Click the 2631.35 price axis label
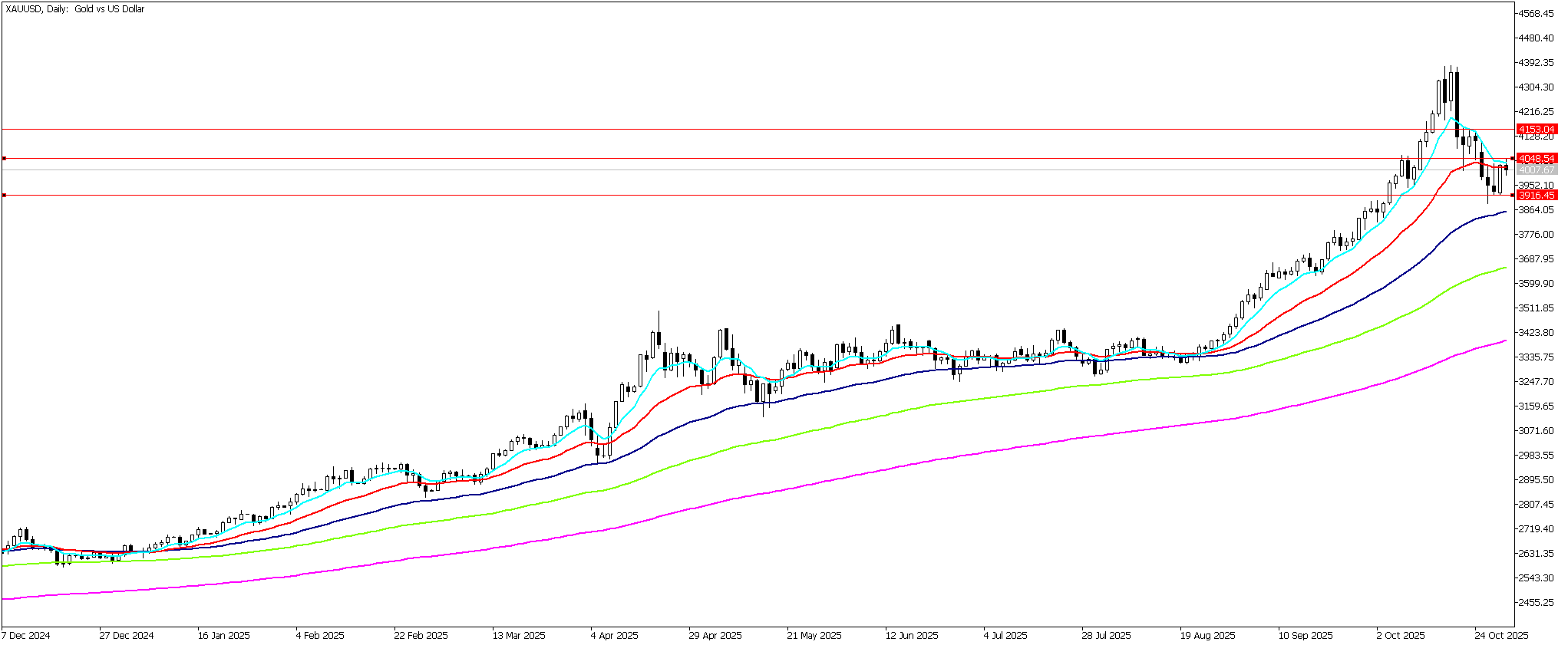The height and width of the screenshot is (645, 1568). coord(1536,554)
